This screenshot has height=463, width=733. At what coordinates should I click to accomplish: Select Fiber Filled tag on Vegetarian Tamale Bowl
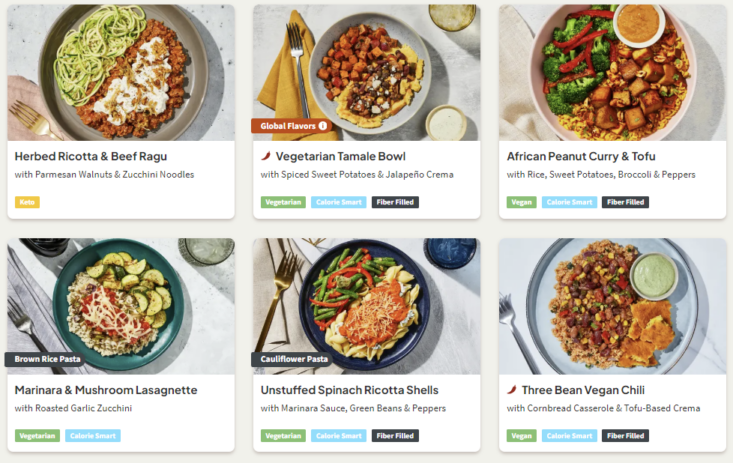click(395, 202)
